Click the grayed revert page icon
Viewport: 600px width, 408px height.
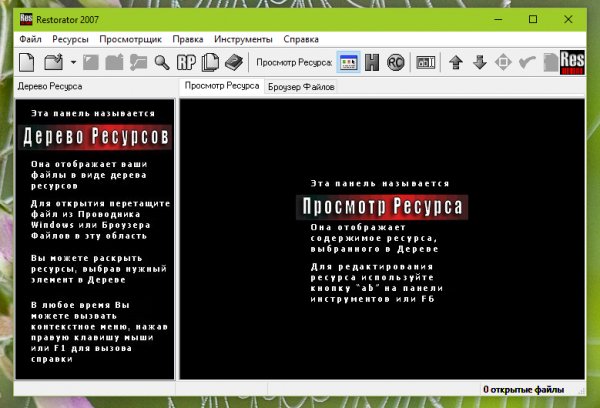pyautogui.click(x=550, y=62)
